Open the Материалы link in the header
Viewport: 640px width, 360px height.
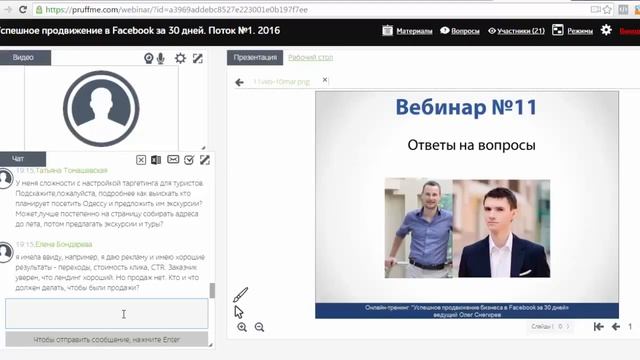point(414,31)
